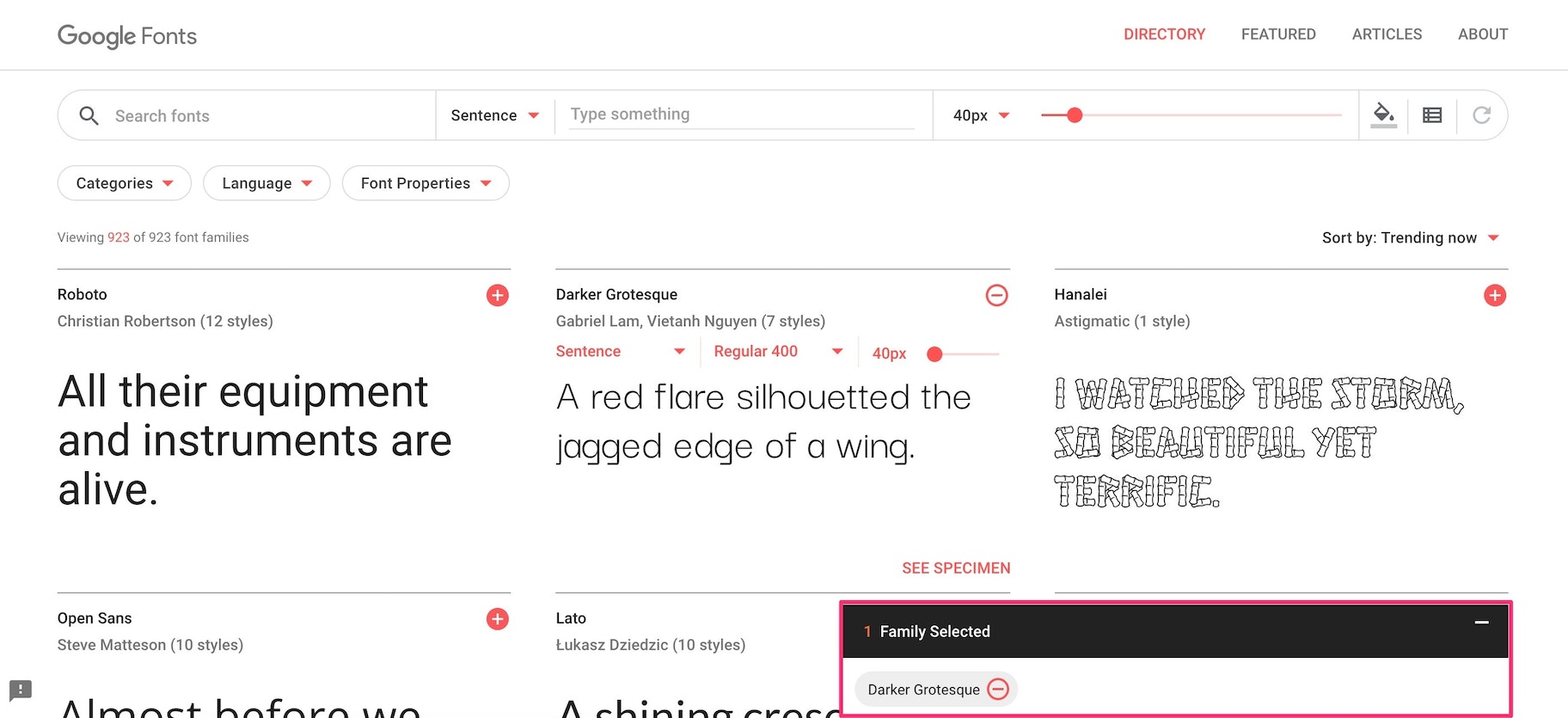Add Roboto with the plus icon
Viewport: 1568px width, 718px height.
[x=497, y=295]
